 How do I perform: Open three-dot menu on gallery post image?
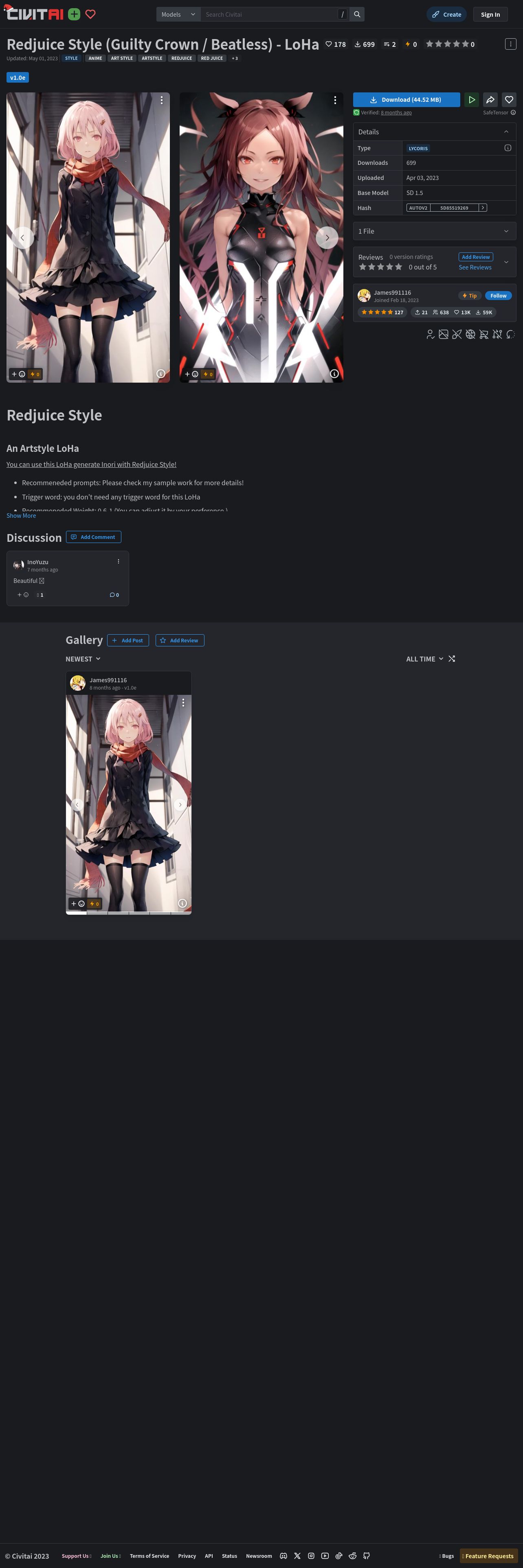click(183, 703)
